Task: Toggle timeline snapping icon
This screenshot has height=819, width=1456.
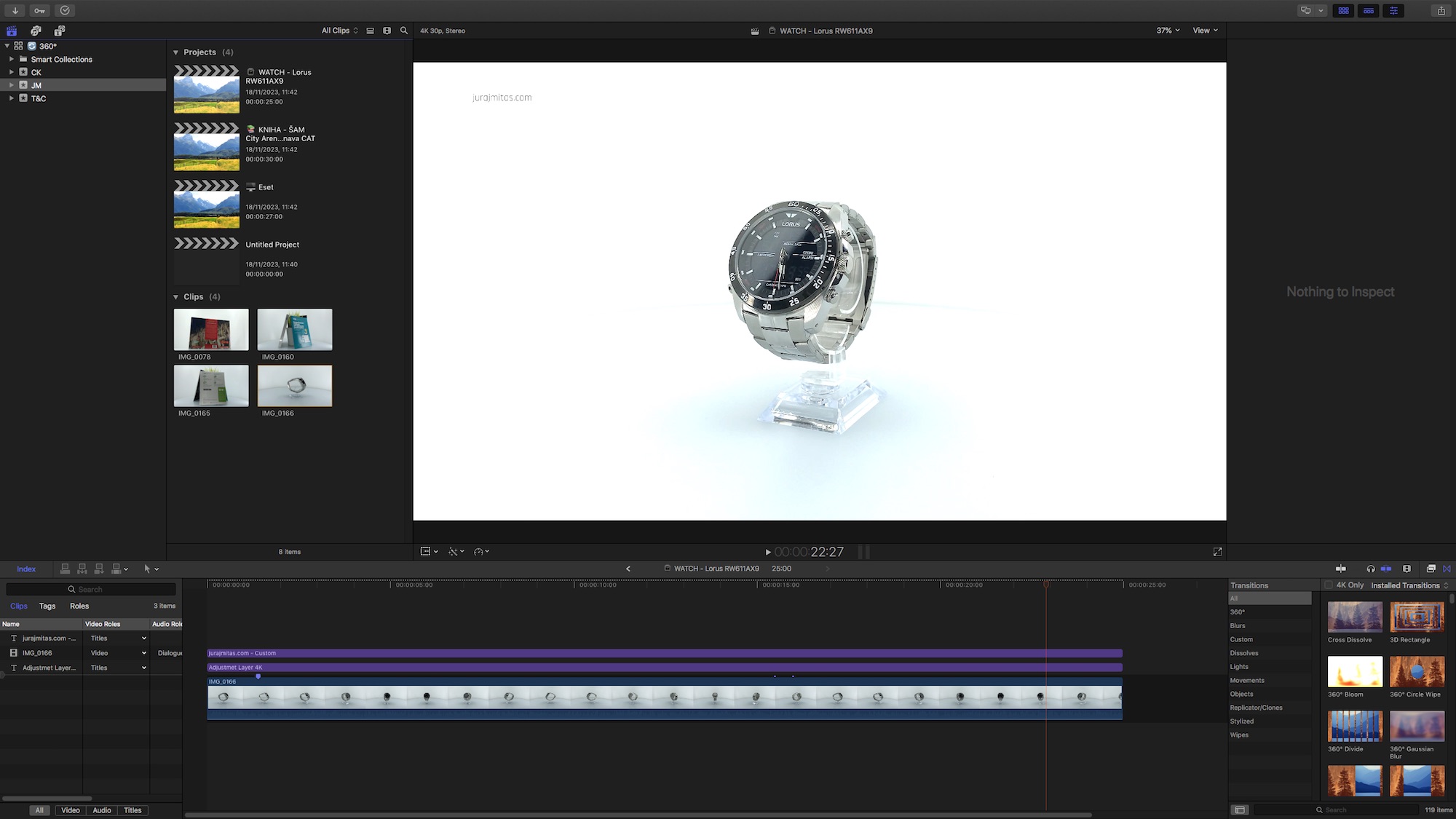Action: (1386, 569)
